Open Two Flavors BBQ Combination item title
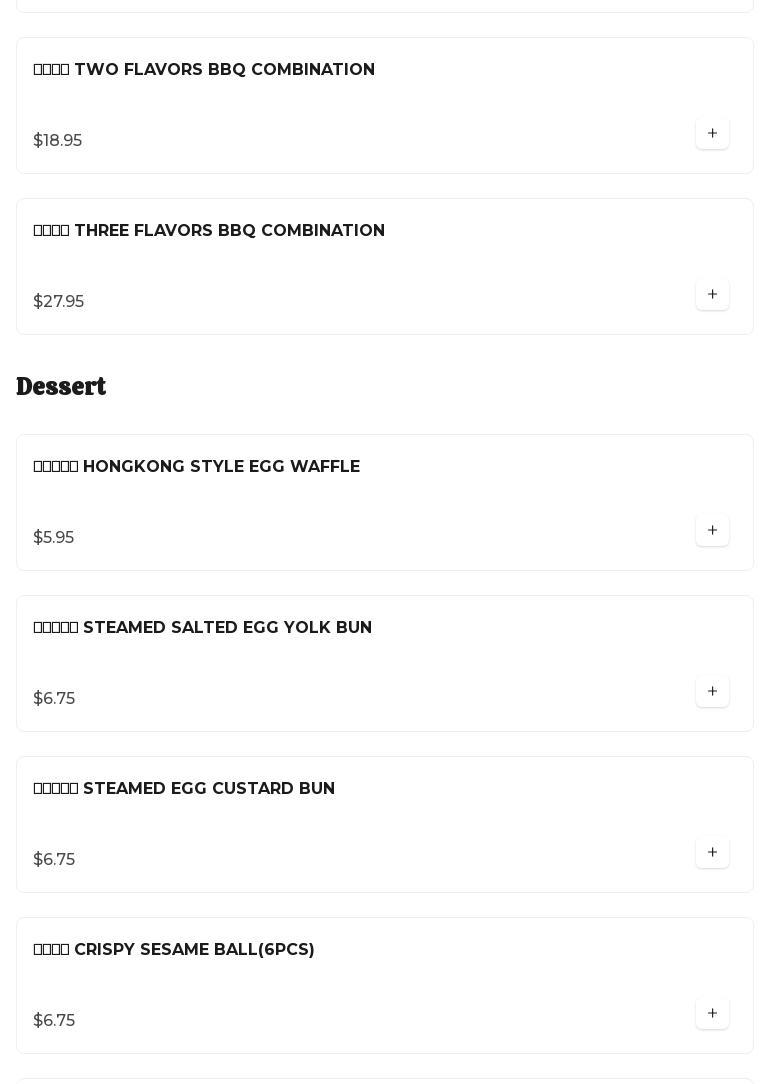Screen dimensions: 770x1084 [204, 70]
